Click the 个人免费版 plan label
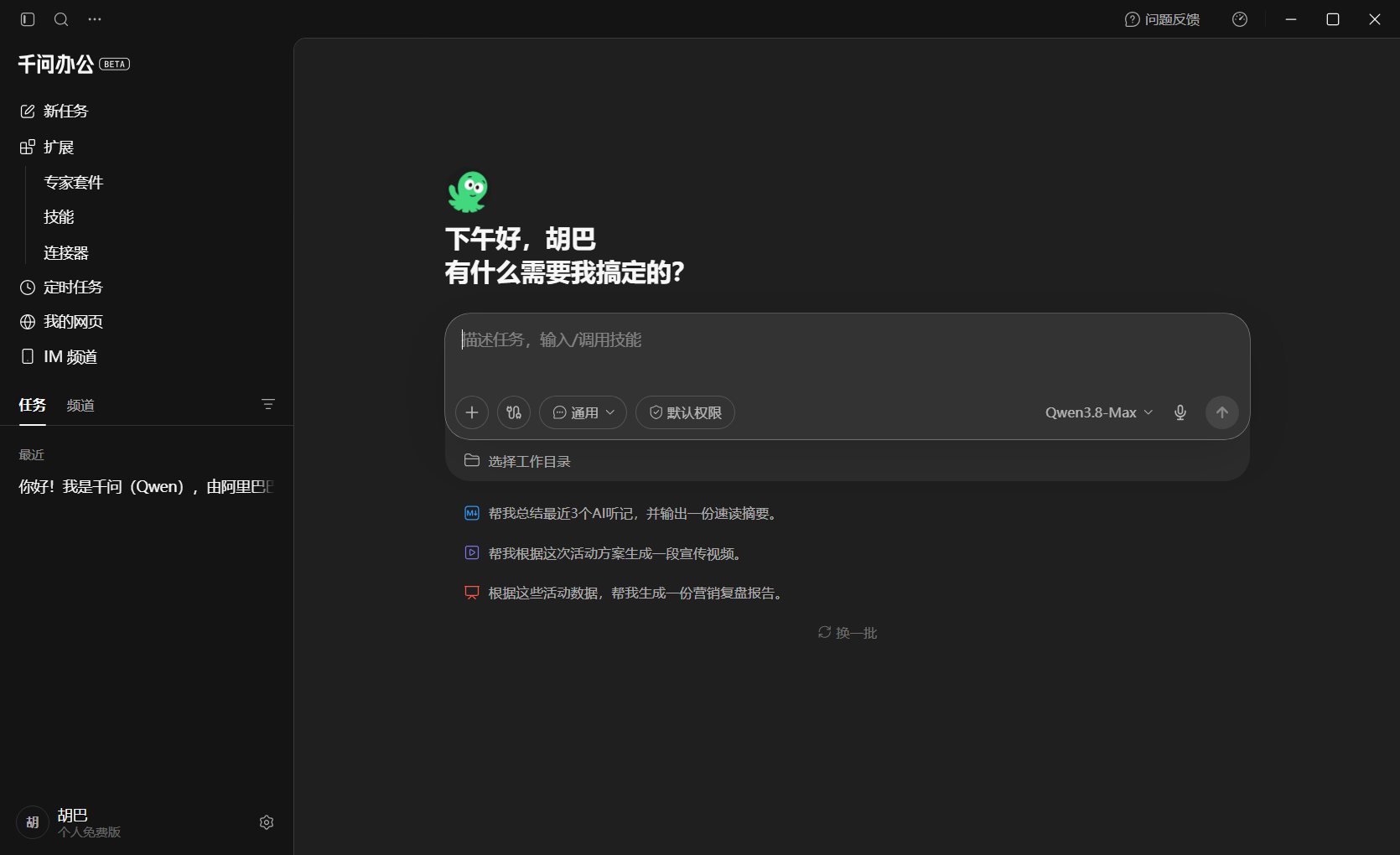 coord(89,832)
